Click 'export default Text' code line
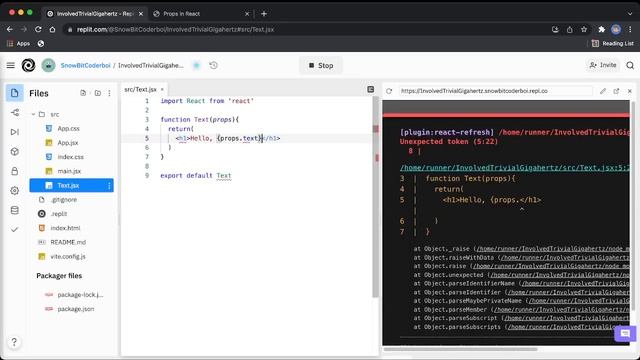 click(x=196, y=176)
